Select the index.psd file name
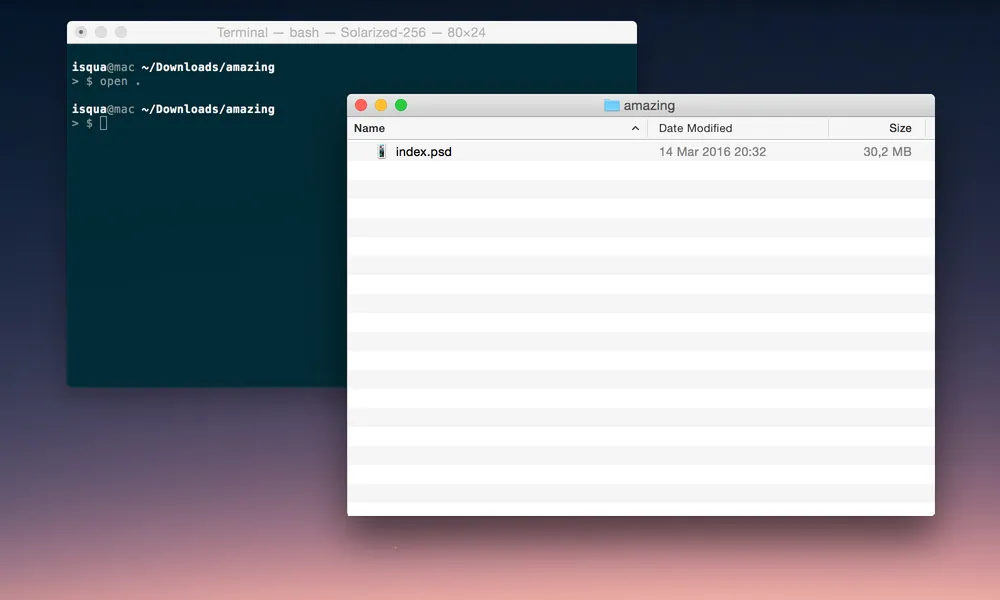 (x=423, y=152)
